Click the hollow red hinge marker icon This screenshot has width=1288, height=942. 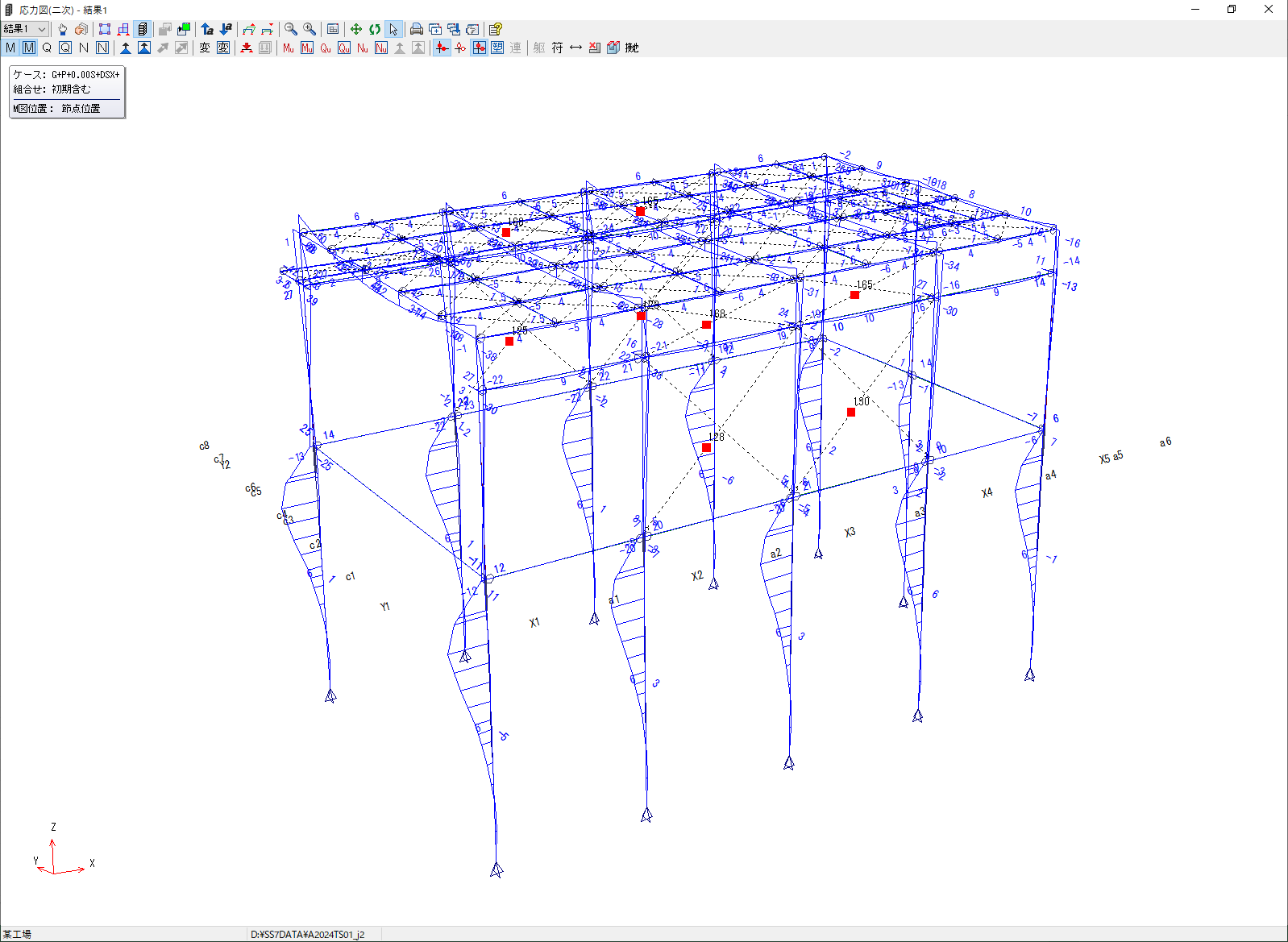point(460,48)
